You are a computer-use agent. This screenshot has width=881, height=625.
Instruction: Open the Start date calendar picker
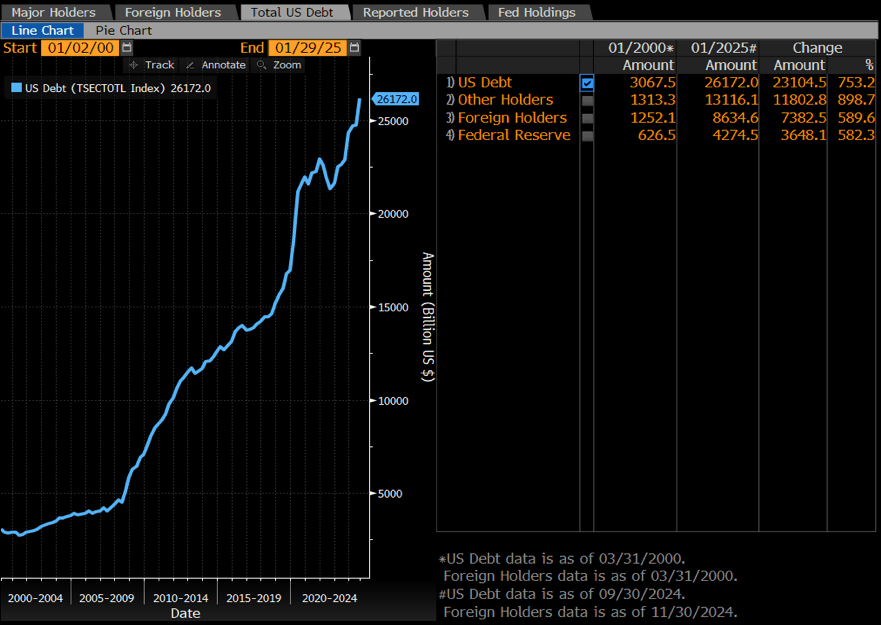point(126,48)
